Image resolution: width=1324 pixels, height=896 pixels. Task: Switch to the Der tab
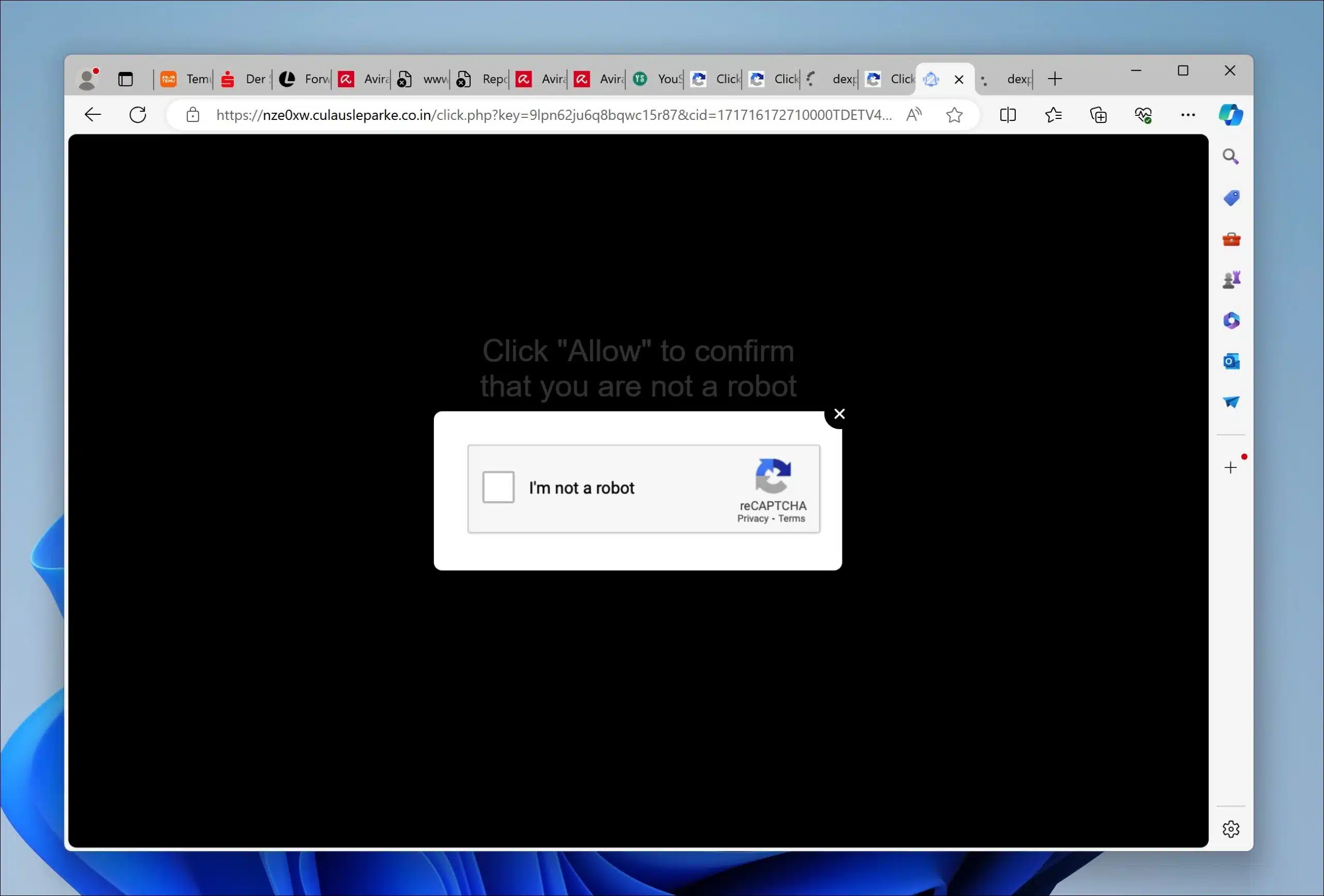(x=243, y=79)
